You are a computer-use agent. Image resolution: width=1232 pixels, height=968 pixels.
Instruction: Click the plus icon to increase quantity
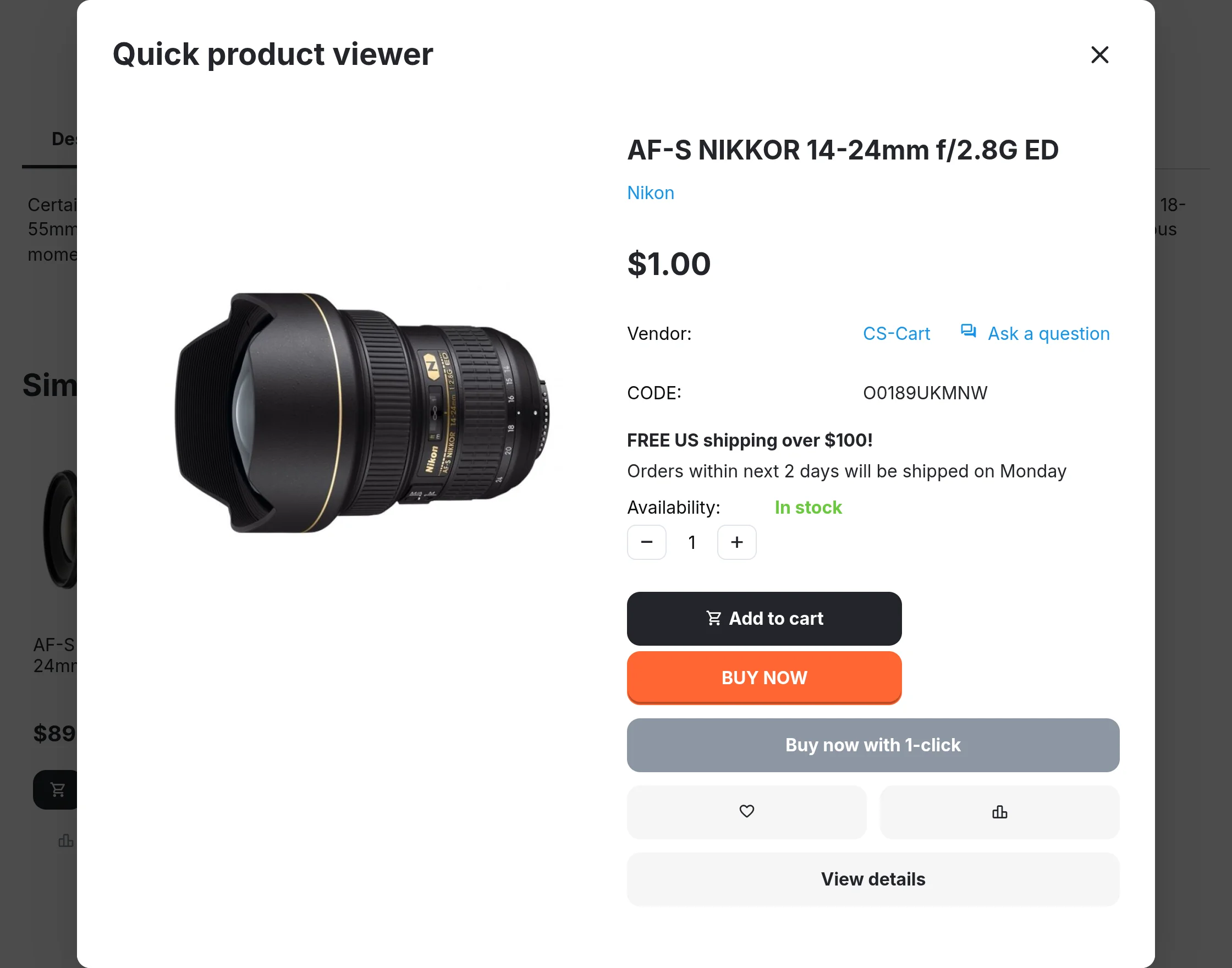(x=736, y=542)
